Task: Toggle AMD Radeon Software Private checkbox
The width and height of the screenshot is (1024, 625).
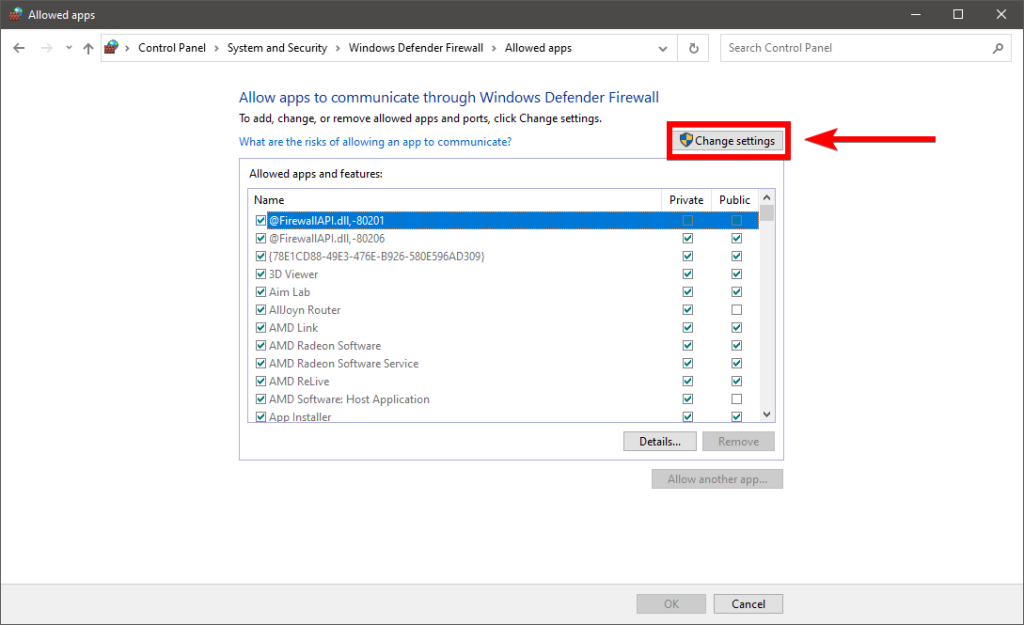Action: 688,345
